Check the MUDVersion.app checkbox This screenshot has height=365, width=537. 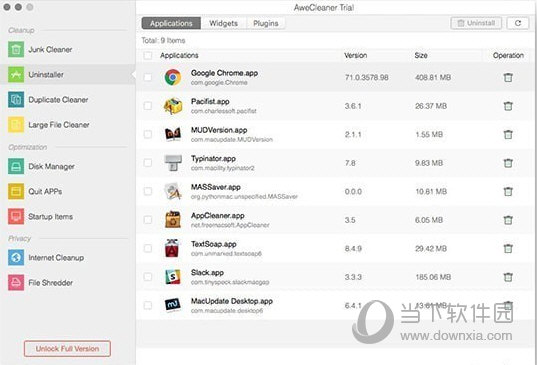[148, 134]
